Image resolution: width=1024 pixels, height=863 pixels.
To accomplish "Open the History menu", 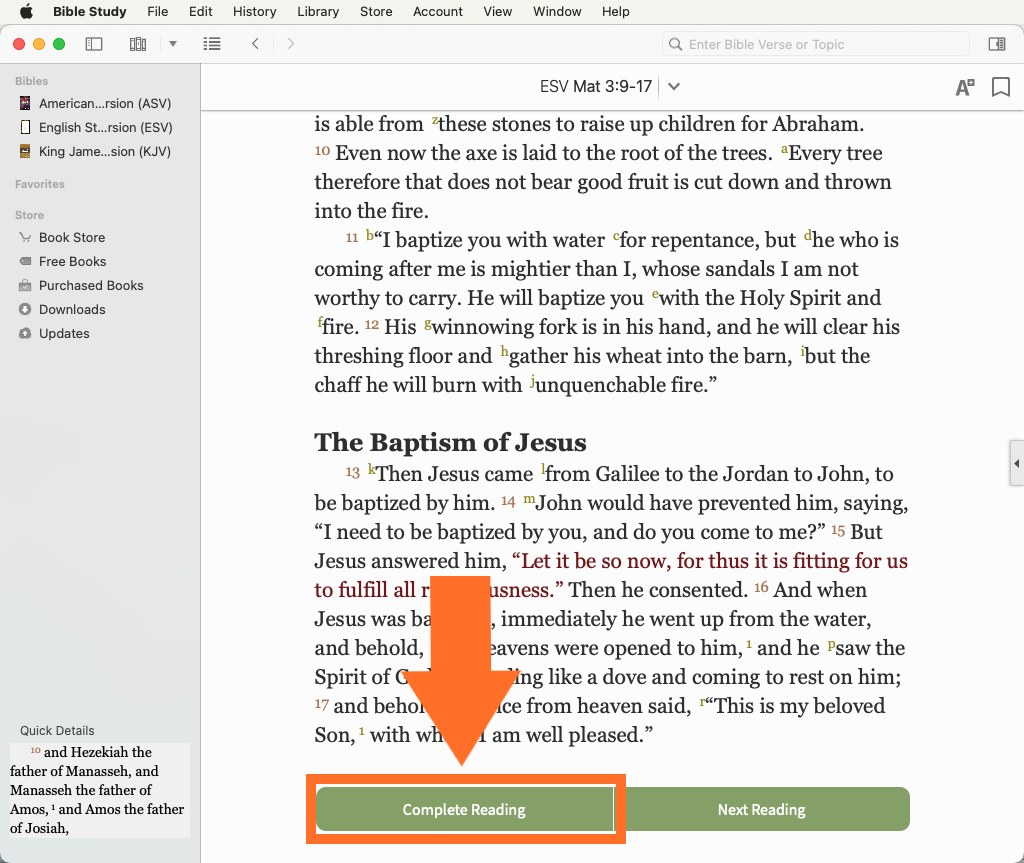I will tap(254, 12).
